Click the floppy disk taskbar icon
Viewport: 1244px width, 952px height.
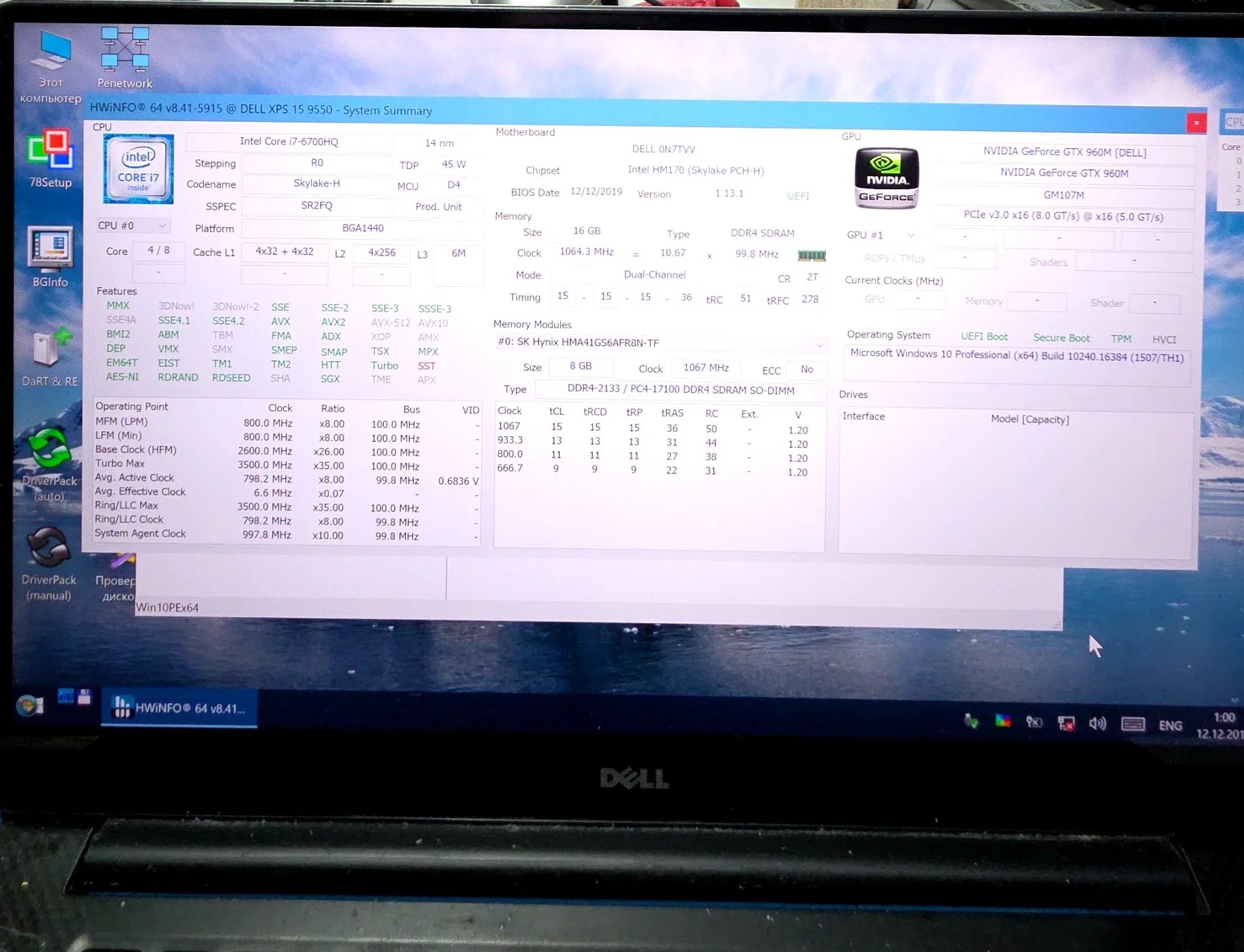85,696
